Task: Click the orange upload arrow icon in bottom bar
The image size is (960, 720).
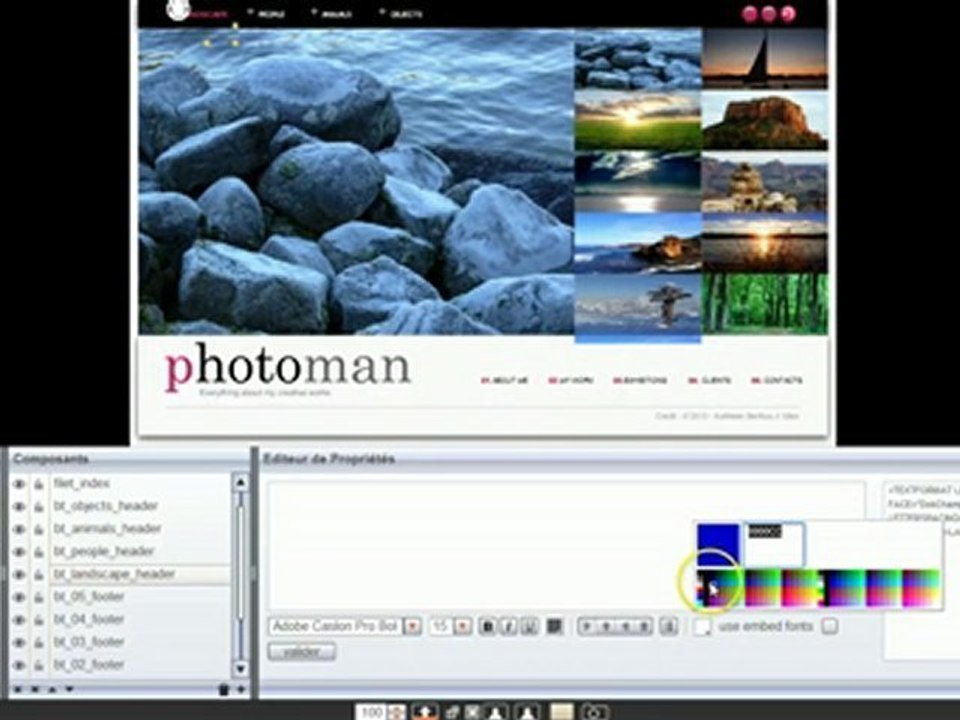Action: point(425,712)
